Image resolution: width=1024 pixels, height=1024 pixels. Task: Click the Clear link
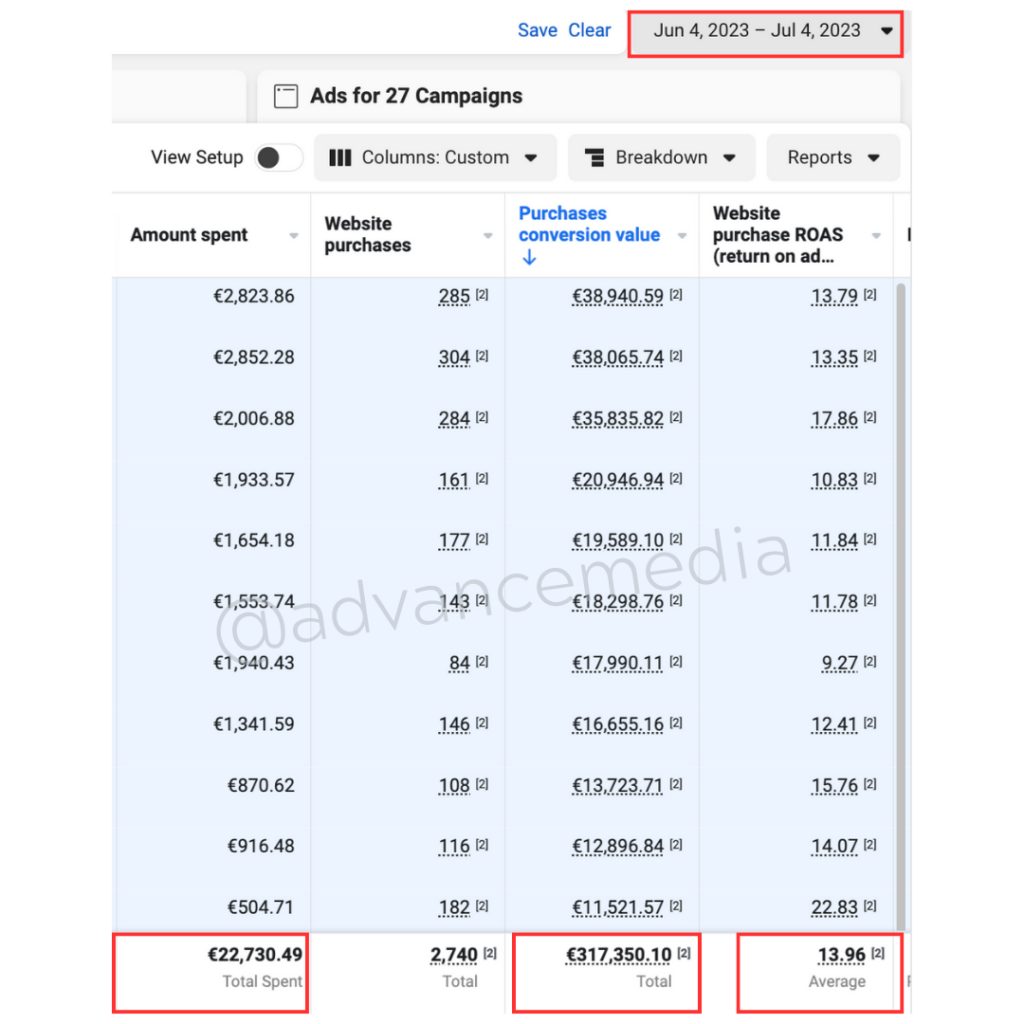[x=589, y=30]
